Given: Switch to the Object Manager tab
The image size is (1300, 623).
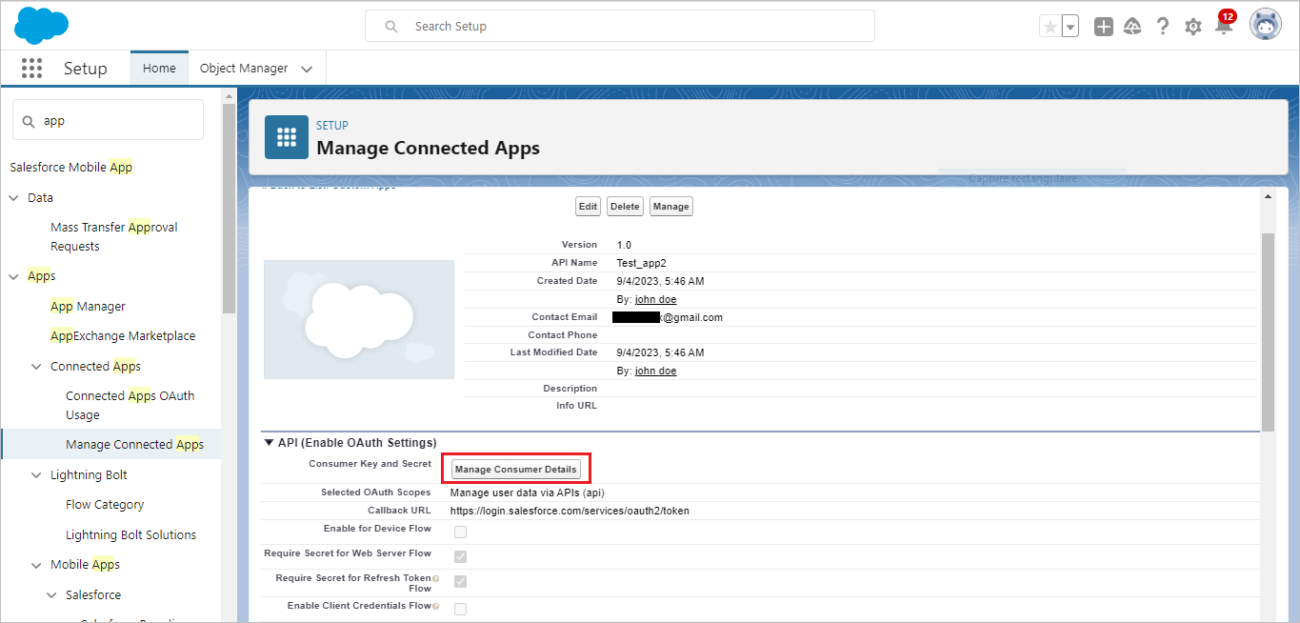Looking at the screenshot, I should (x=244, y=68).
